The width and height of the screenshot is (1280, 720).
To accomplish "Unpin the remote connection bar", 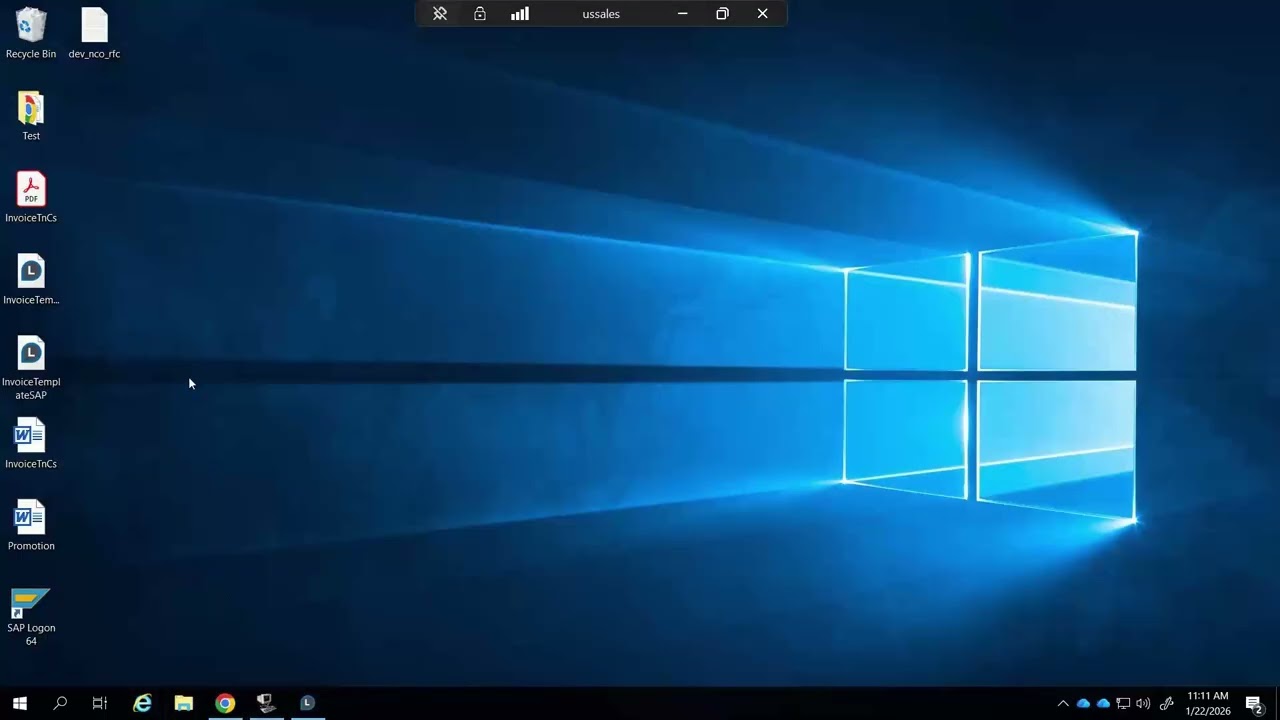I will [440, 14].
